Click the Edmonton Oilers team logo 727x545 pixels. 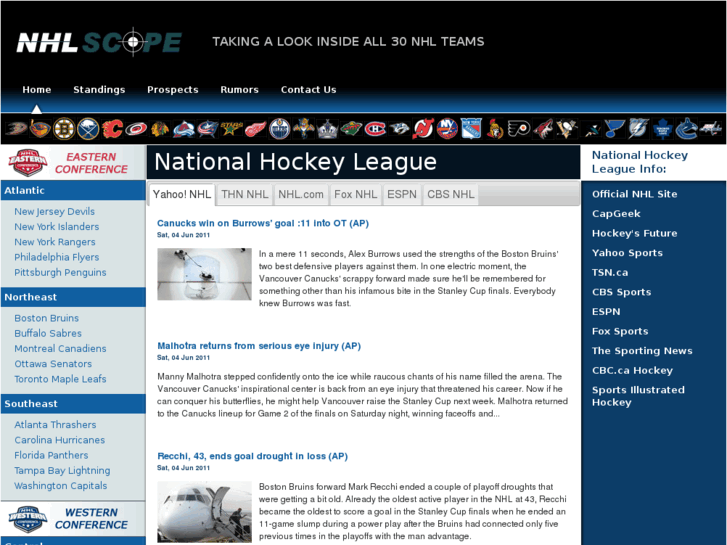click(280, 128)
